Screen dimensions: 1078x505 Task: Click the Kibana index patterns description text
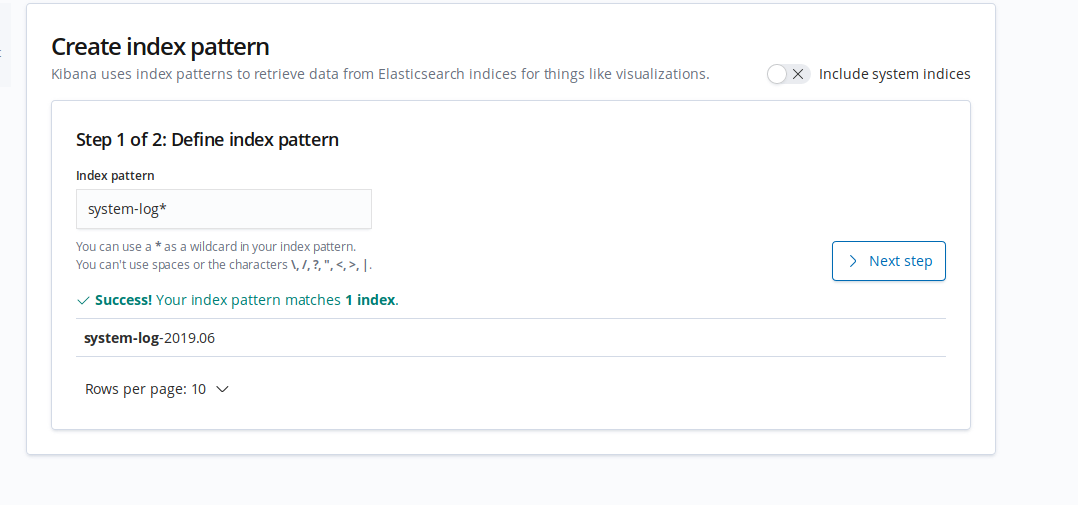click(380, 74)
